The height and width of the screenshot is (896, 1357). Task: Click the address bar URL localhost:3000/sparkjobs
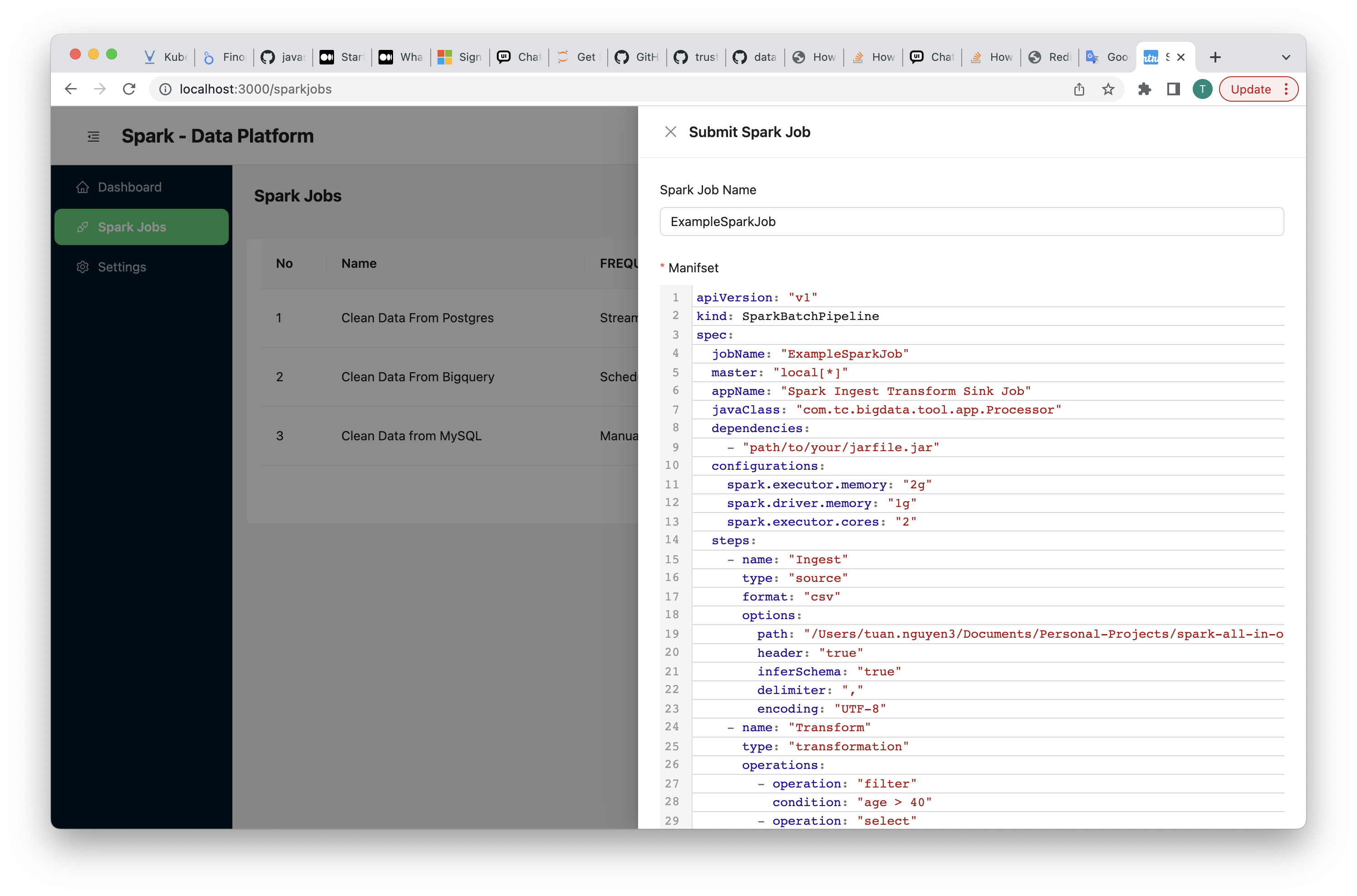tap(256, 89)
